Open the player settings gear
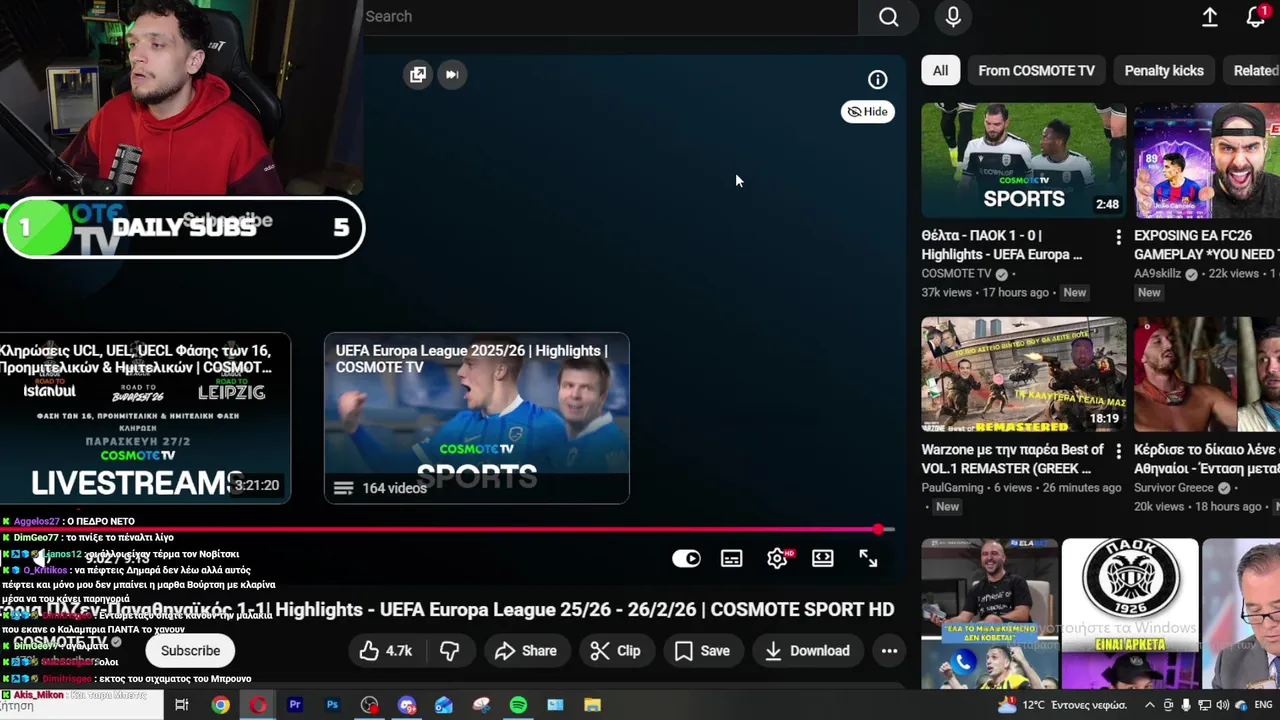1280x720 pixels. [778, 559]
